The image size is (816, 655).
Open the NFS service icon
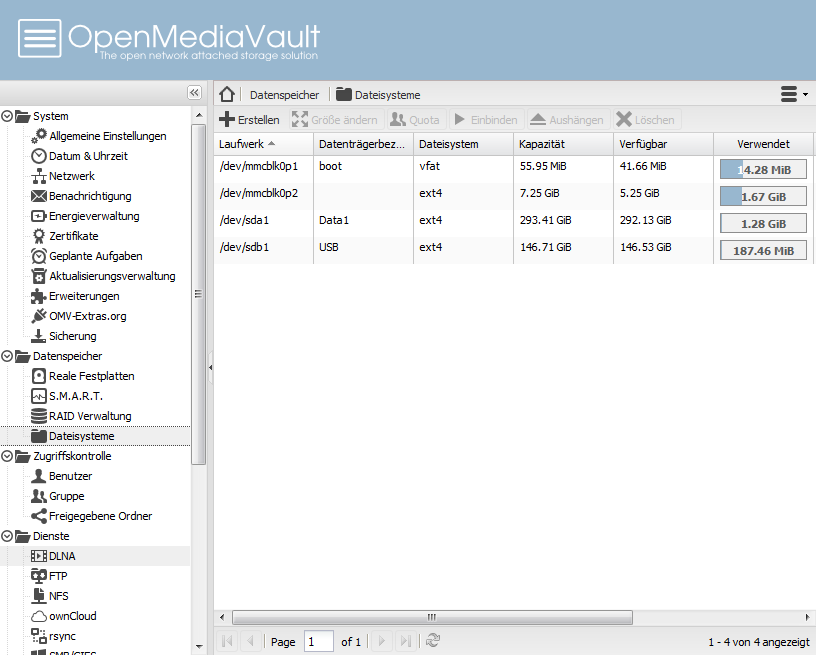pos(39,596)
